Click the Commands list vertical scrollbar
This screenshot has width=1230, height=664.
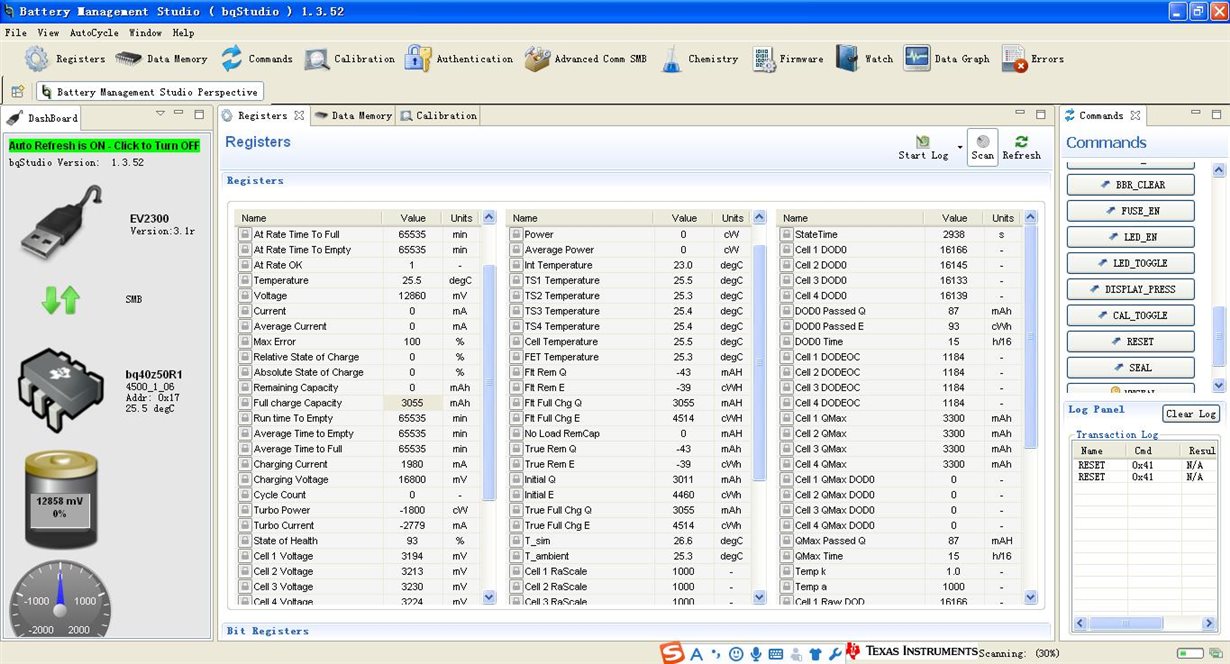(x=1218, y=336)
